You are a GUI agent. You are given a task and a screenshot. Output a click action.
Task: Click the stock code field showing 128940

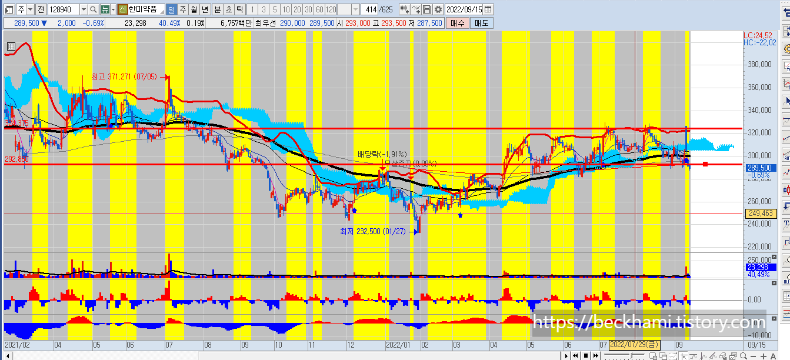tap(63, 10)
